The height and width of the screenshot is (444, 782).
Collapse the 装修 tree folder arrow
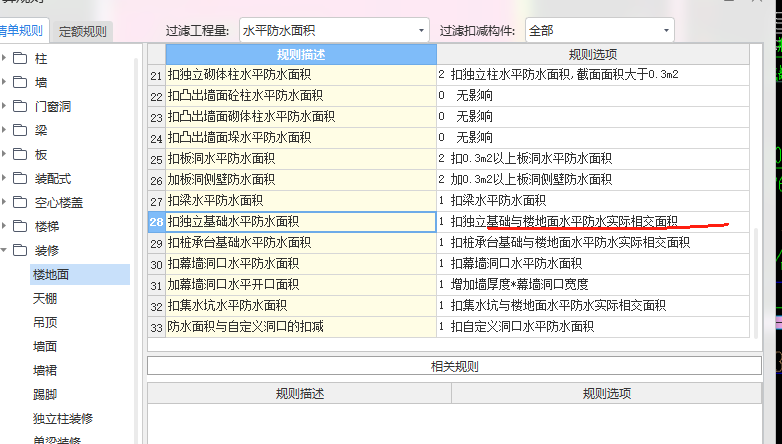[x=3, y=250]
